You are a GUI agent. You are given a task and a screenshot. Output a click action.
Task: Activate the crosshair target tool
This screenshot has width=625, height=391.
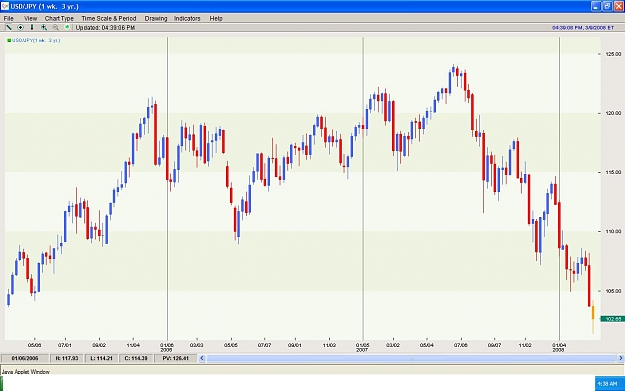coord(20,28)
